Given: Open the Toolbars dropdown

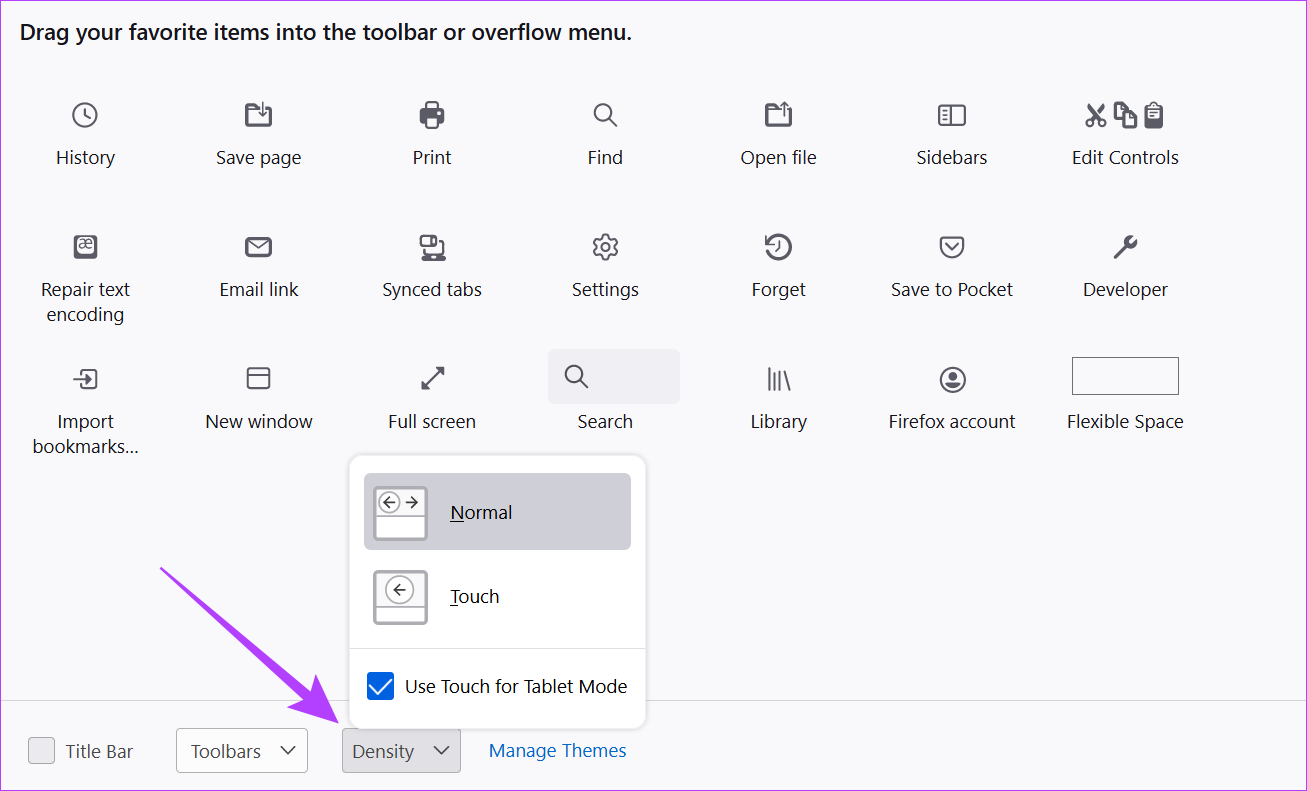Looking at the screenshot, I should pyautogui.click(x=242, y=751).
